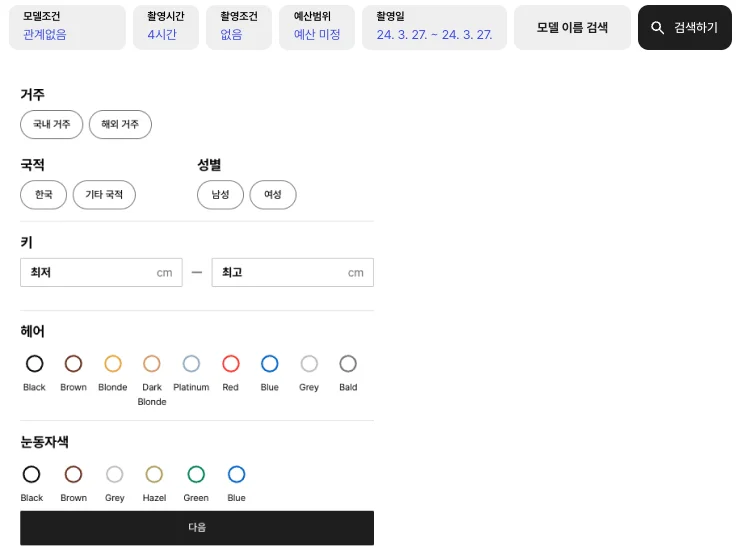Pick the Platinum hair color swatch

[x=191, y=364]
